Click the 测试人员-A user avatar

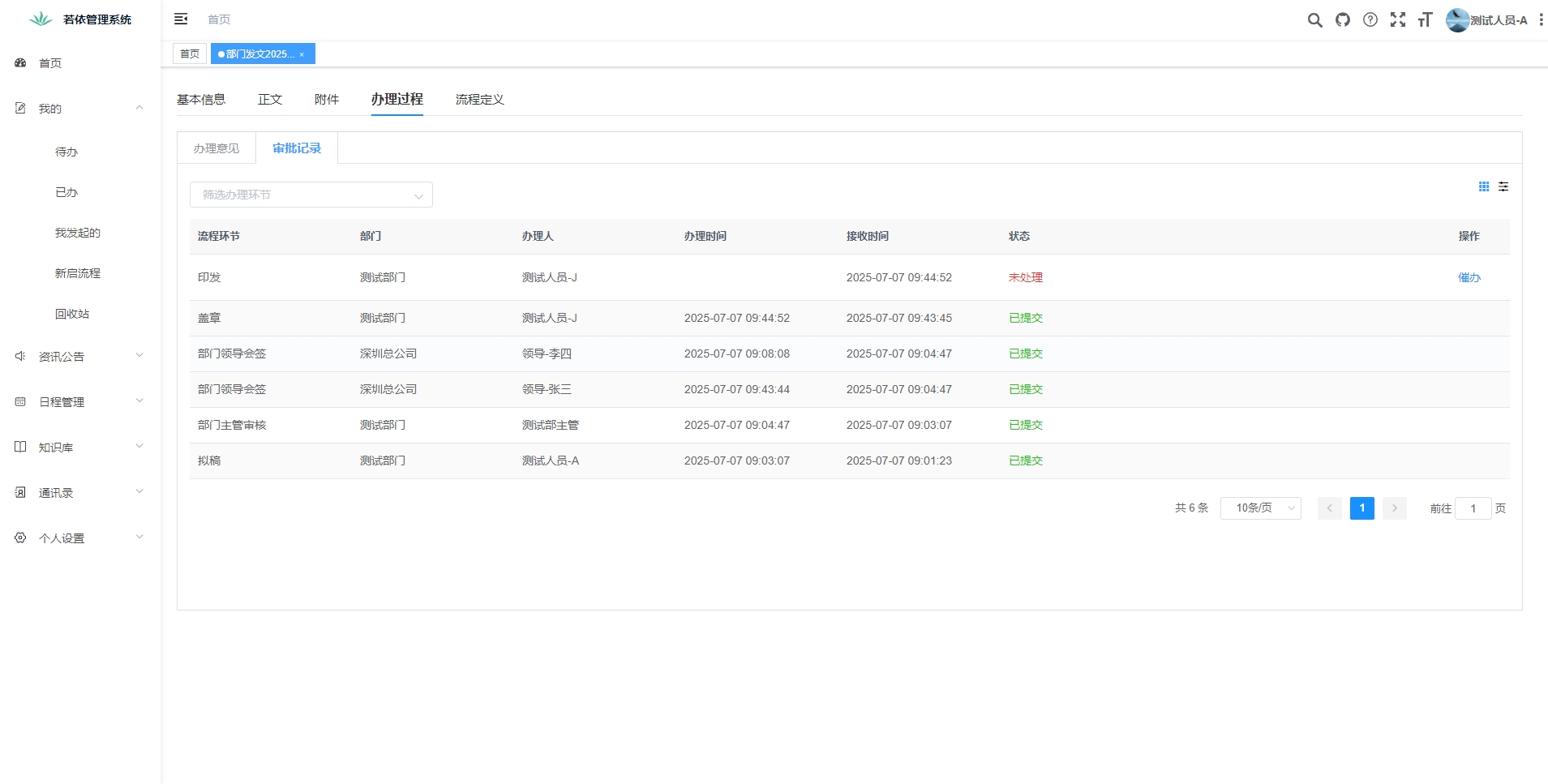pyautogui.click(x=1457, y=19)
